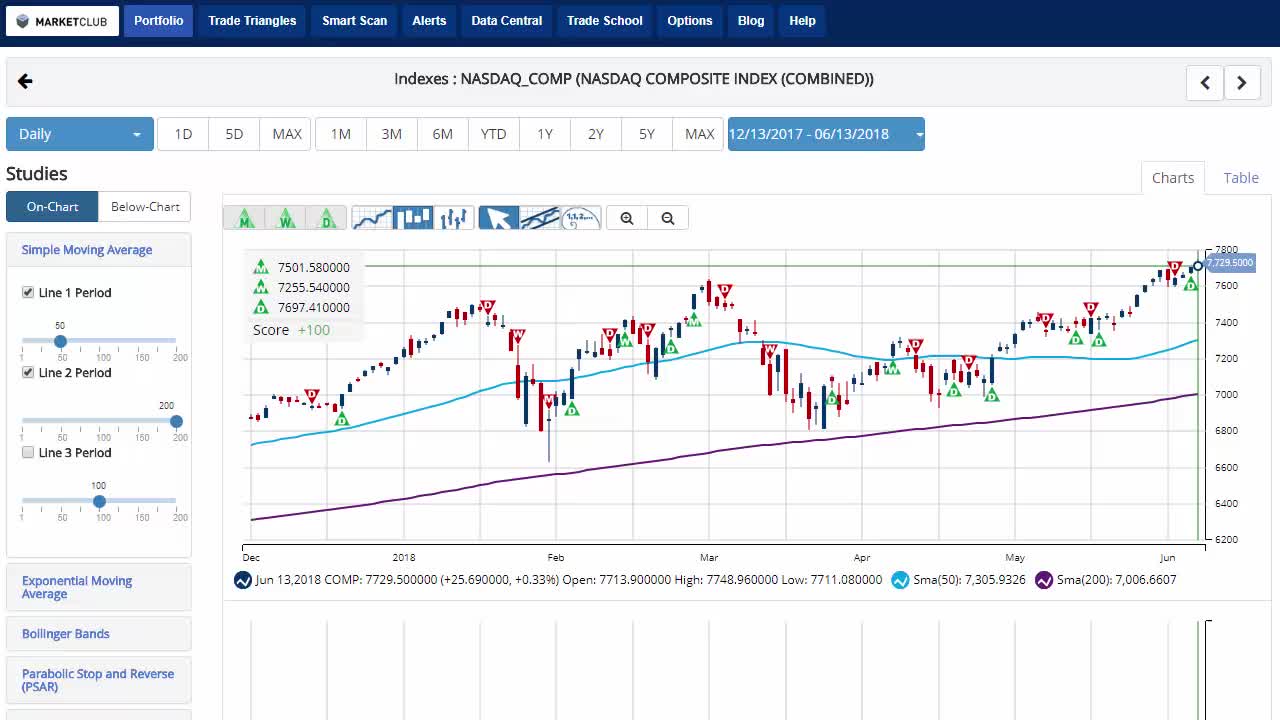This screenshot has height=720, width=1280.
Task: Expand Parabolic Stop and Reverse section
Action: (x=98, y=680)
